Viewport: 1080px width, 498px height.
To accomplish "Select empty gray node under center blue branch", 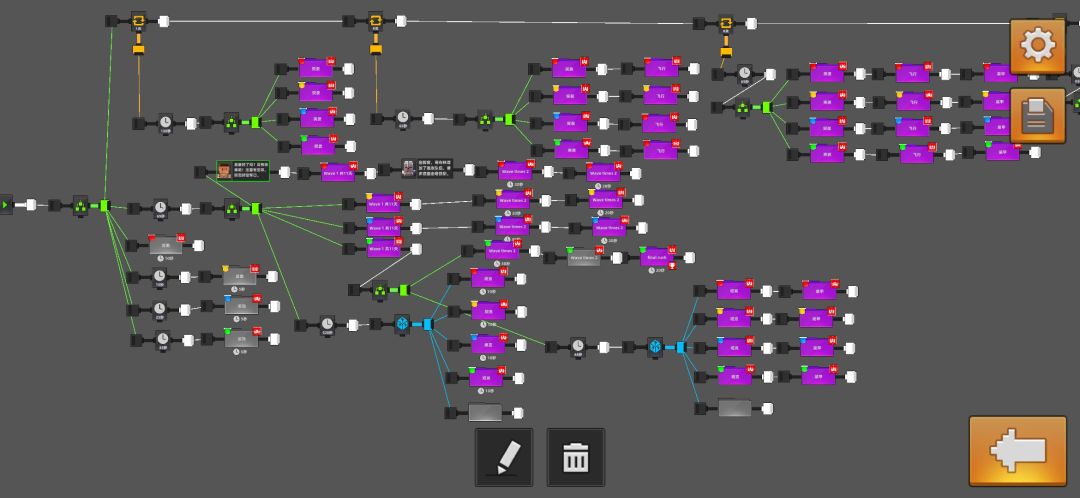I will (x=485, y=413).
